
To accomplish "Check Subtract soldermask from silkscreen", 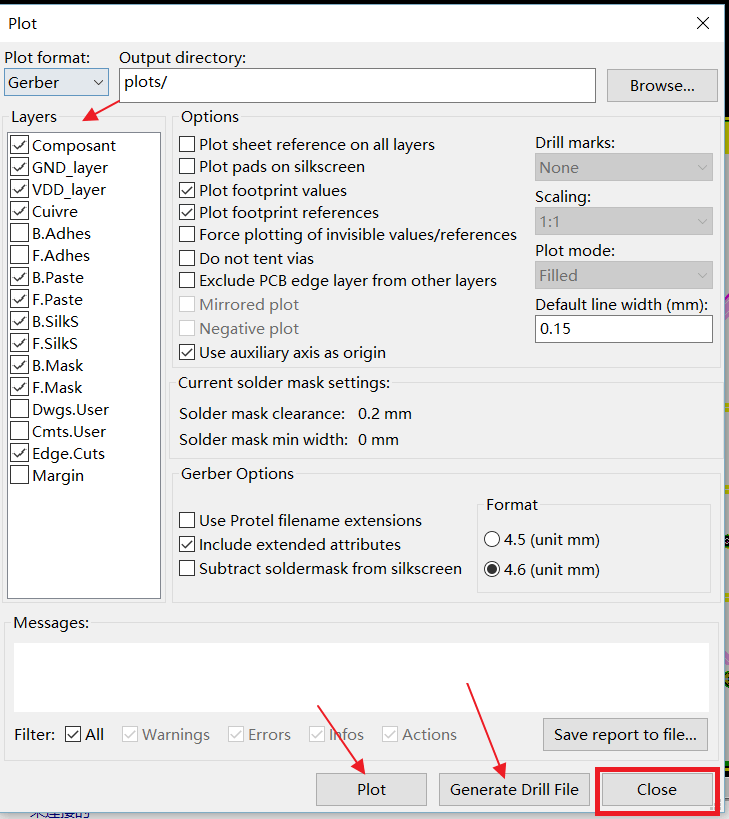I will (187, 569).
